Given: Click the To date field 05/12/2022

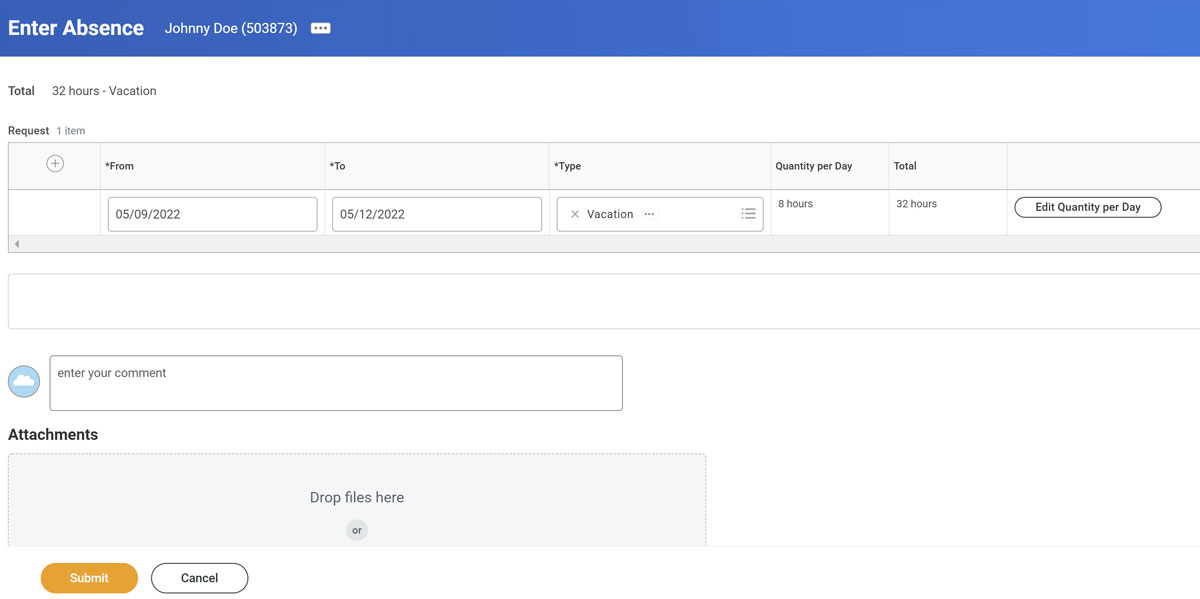Looking at the screenshot, I should point(436,214).
